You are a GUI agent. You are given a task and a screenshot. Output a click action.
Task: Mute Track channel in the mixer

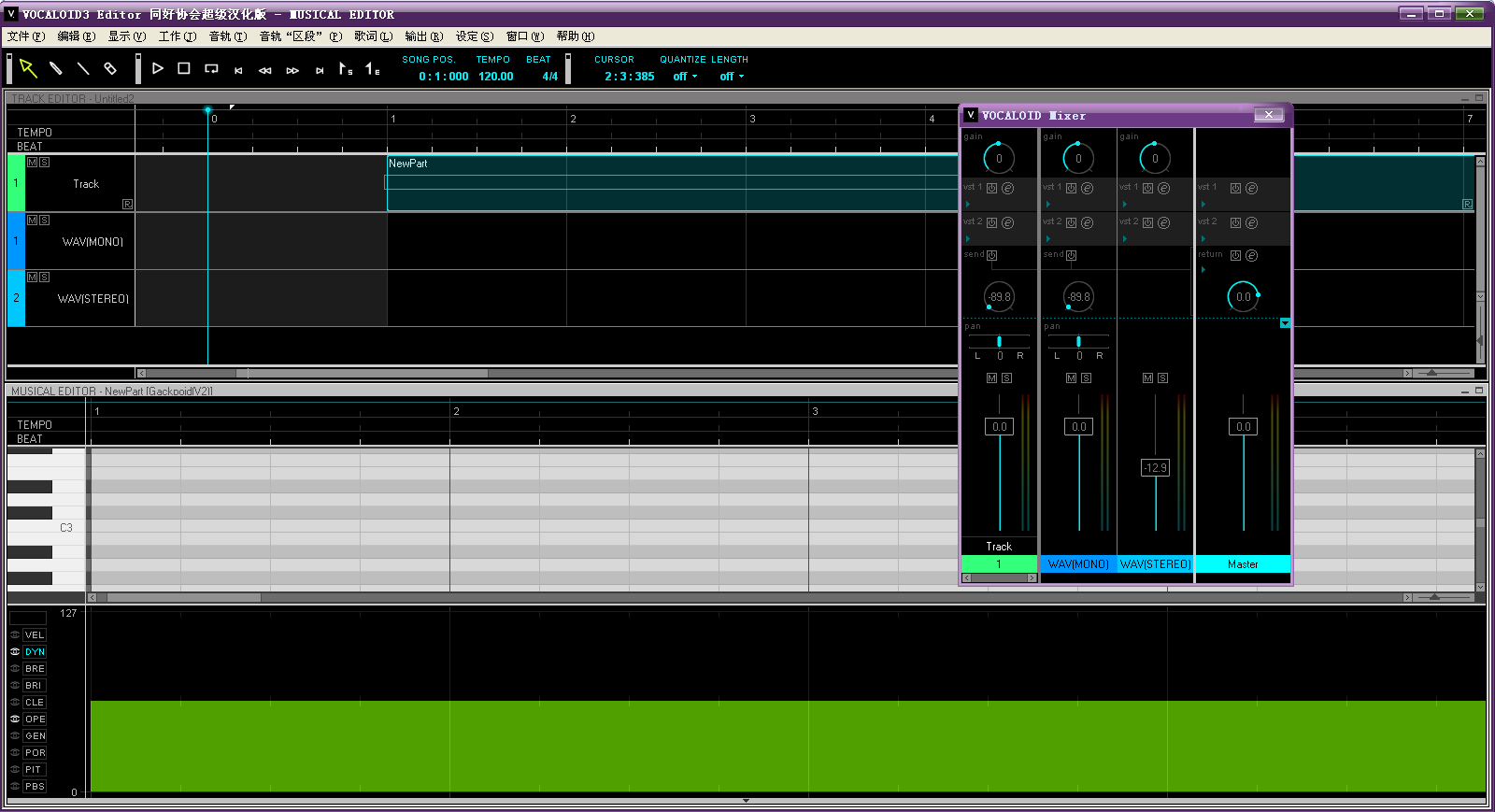point(992,378)
